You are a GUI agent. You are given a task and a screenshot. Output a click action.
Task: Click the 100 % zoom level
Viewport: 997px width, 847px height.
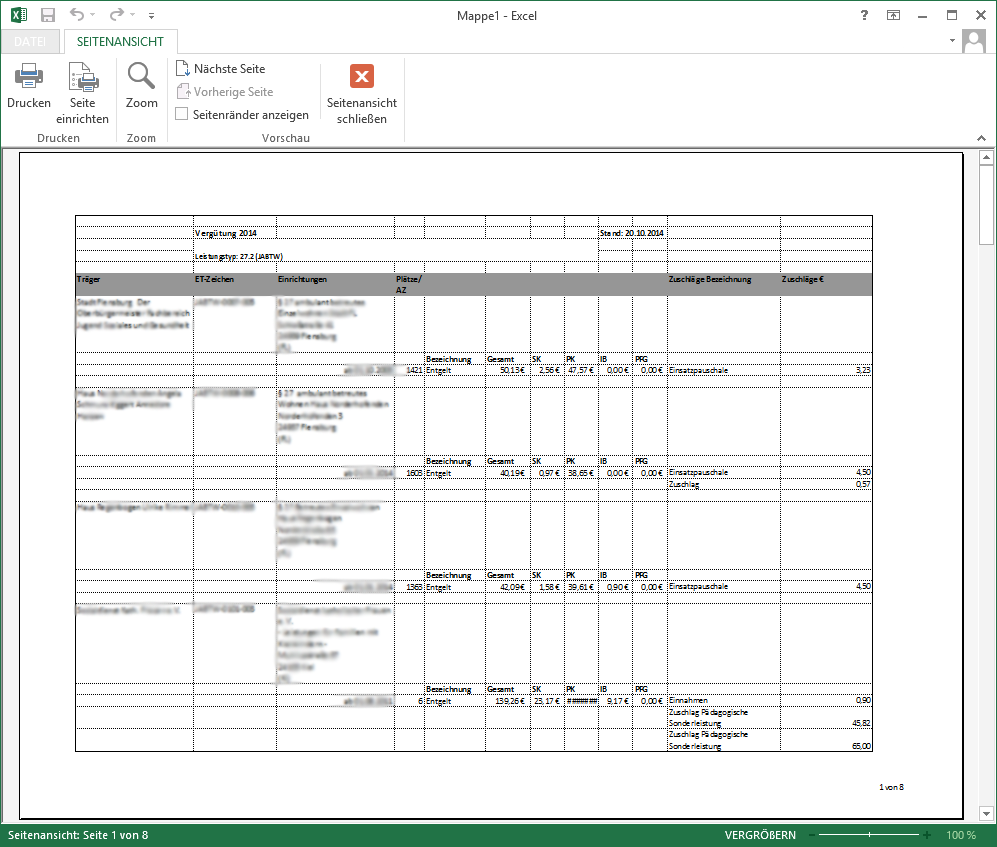click(x=961, y=835)
